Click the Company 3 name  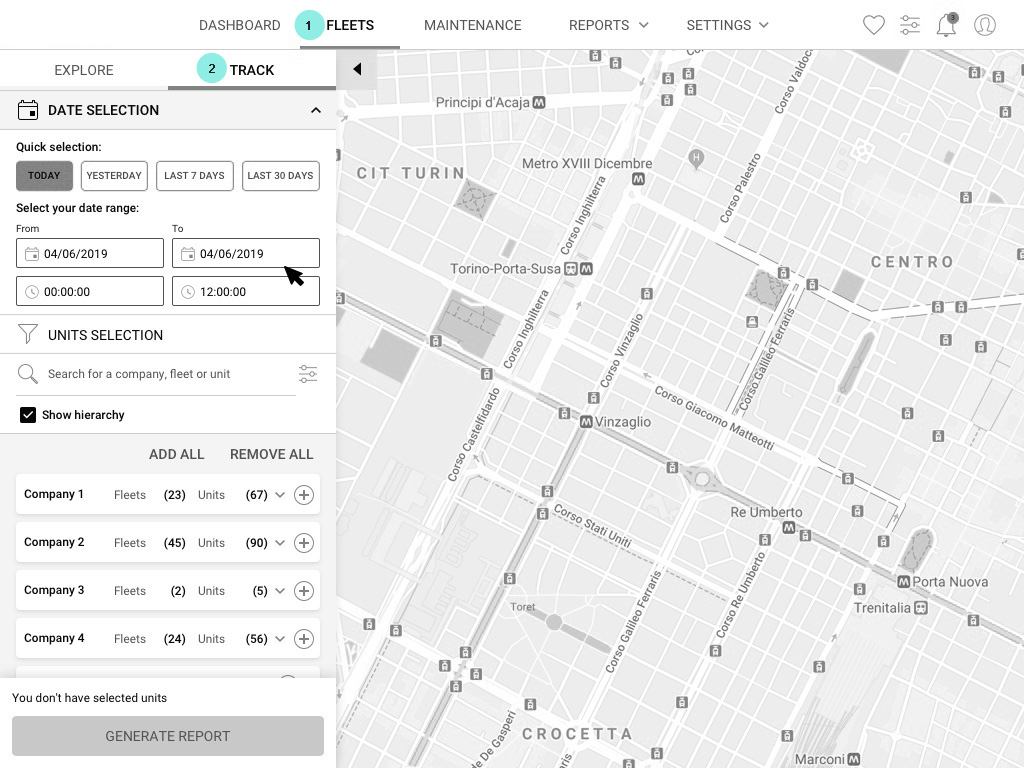coord(54,590)
